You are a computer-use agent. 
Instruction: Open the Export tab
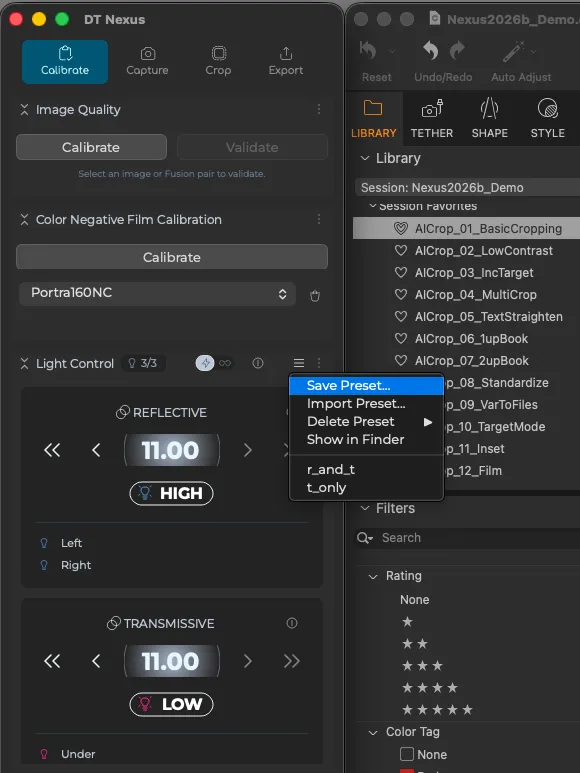point(286,62)
